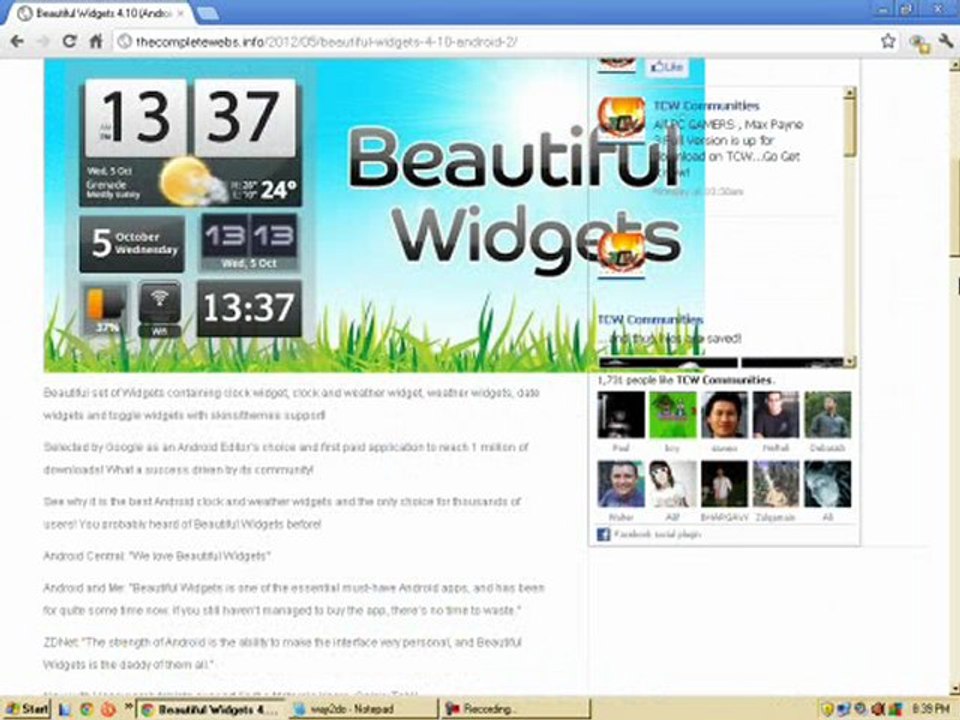Open the browser home page icon
Screen dimensions: 960x720
96,41
